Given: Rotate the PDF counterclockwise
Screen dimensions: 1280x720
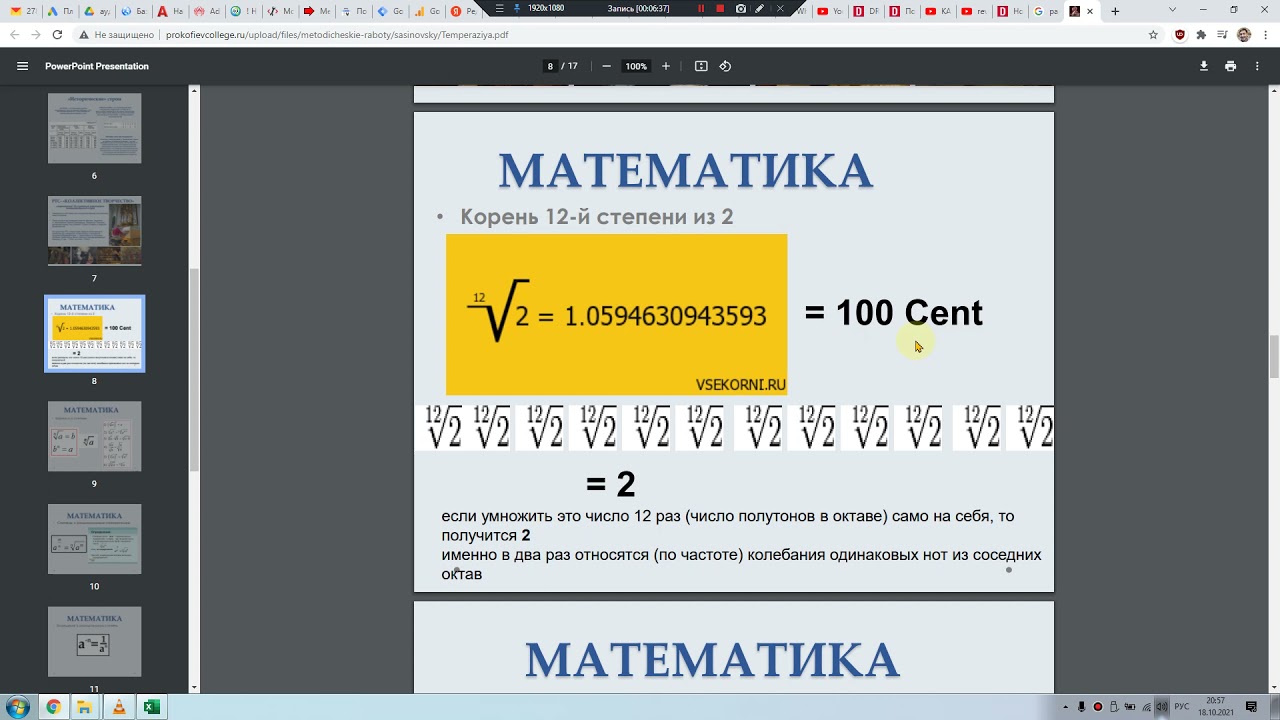Looking at the screenshot, I should 725,66.
